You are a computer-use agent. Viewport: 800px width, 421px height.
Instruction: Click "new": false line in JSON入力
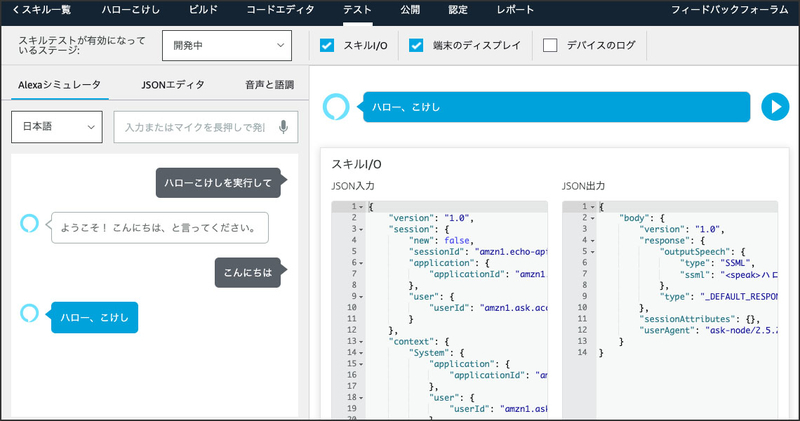pyautogui.click(x=442, y=240)
